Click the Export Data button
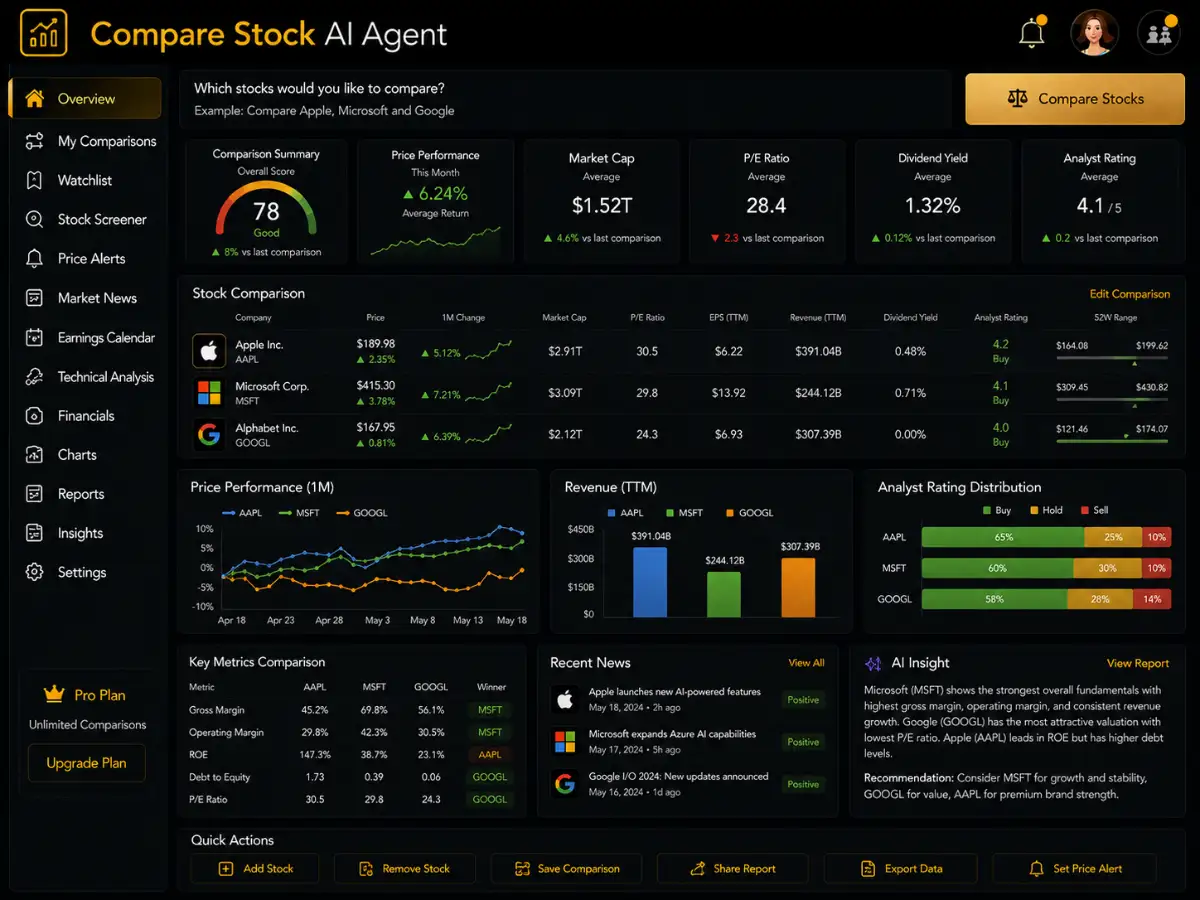Viewport: 1200px width, 900px height. pos(902,868)
